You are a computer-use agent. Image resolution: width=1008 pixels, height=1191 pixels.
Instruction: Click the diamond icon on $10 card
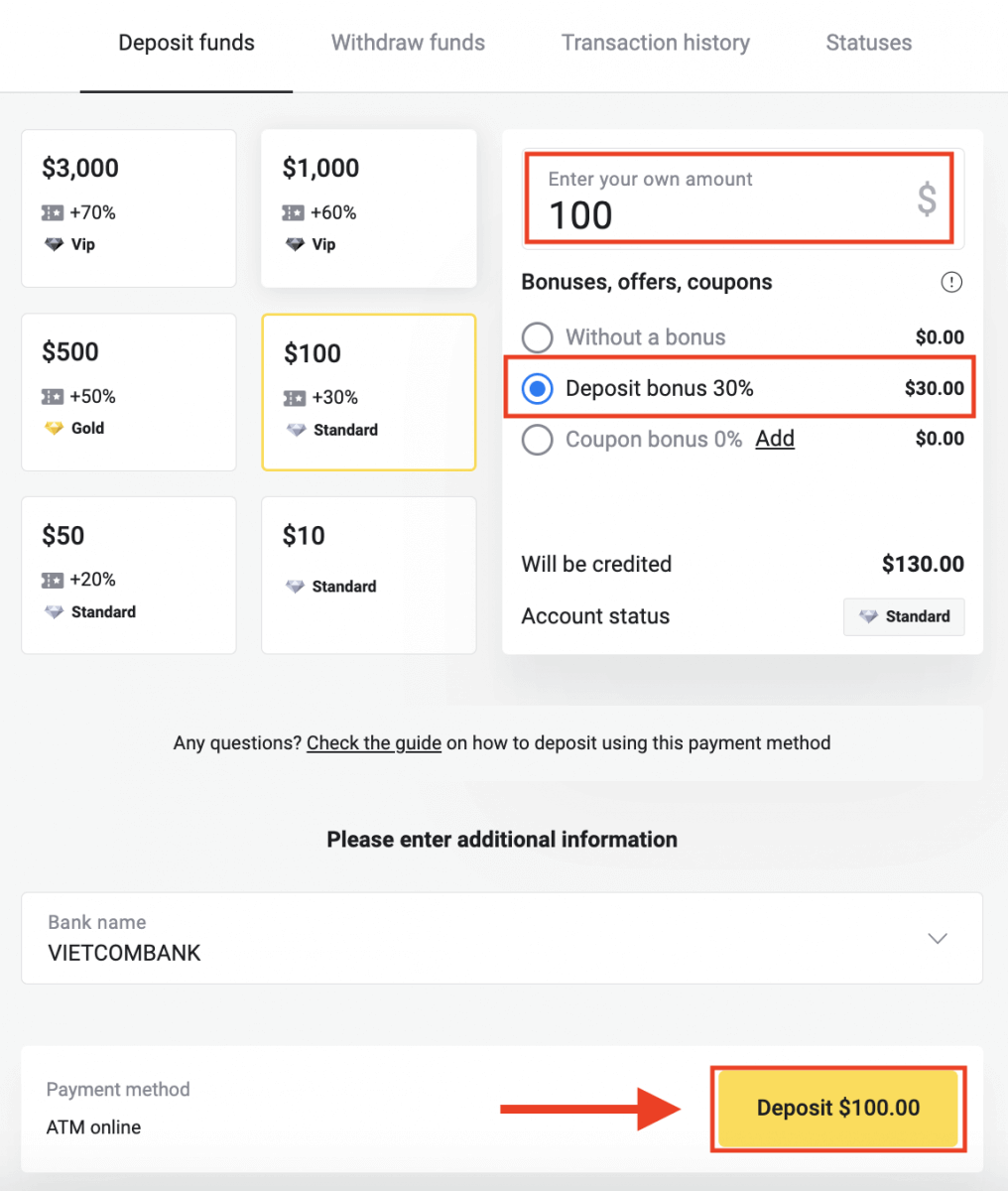point(295,587)
